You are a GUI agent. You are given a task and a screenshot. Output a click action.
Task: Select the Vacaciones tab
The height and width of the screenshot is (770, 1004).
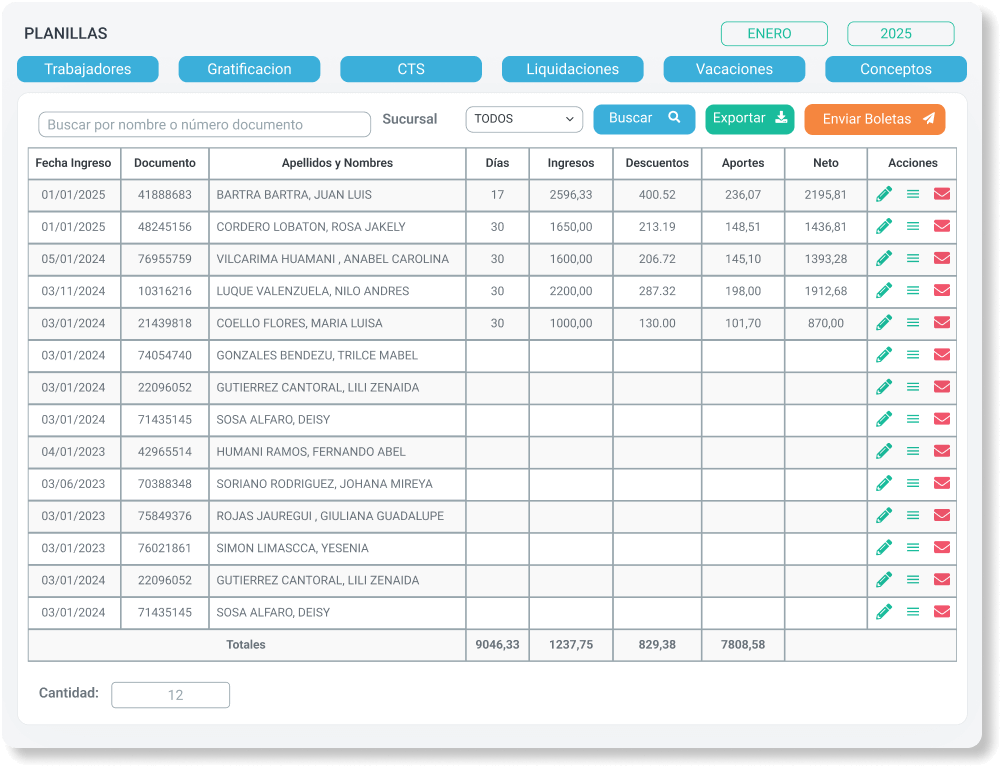734,69
